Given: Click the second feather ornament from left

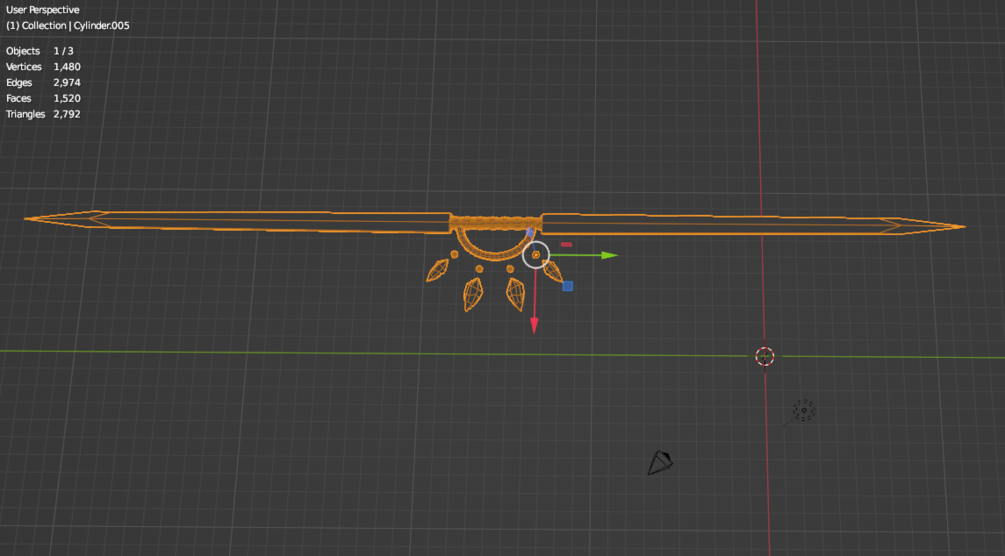Looking at the screenshot, I should pyautogui.click(x=472, y=294).
